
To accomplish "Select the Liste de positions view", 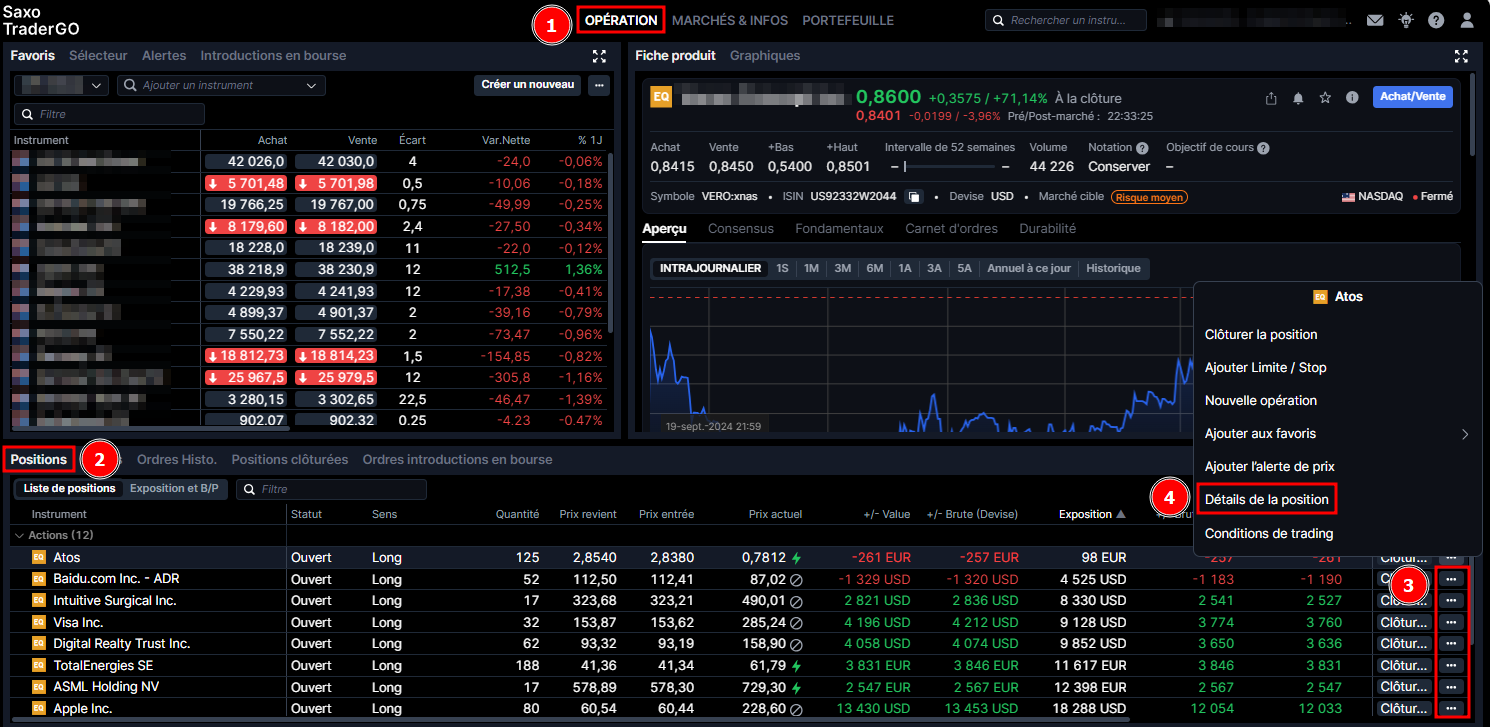I will click(x=69, y=489).
